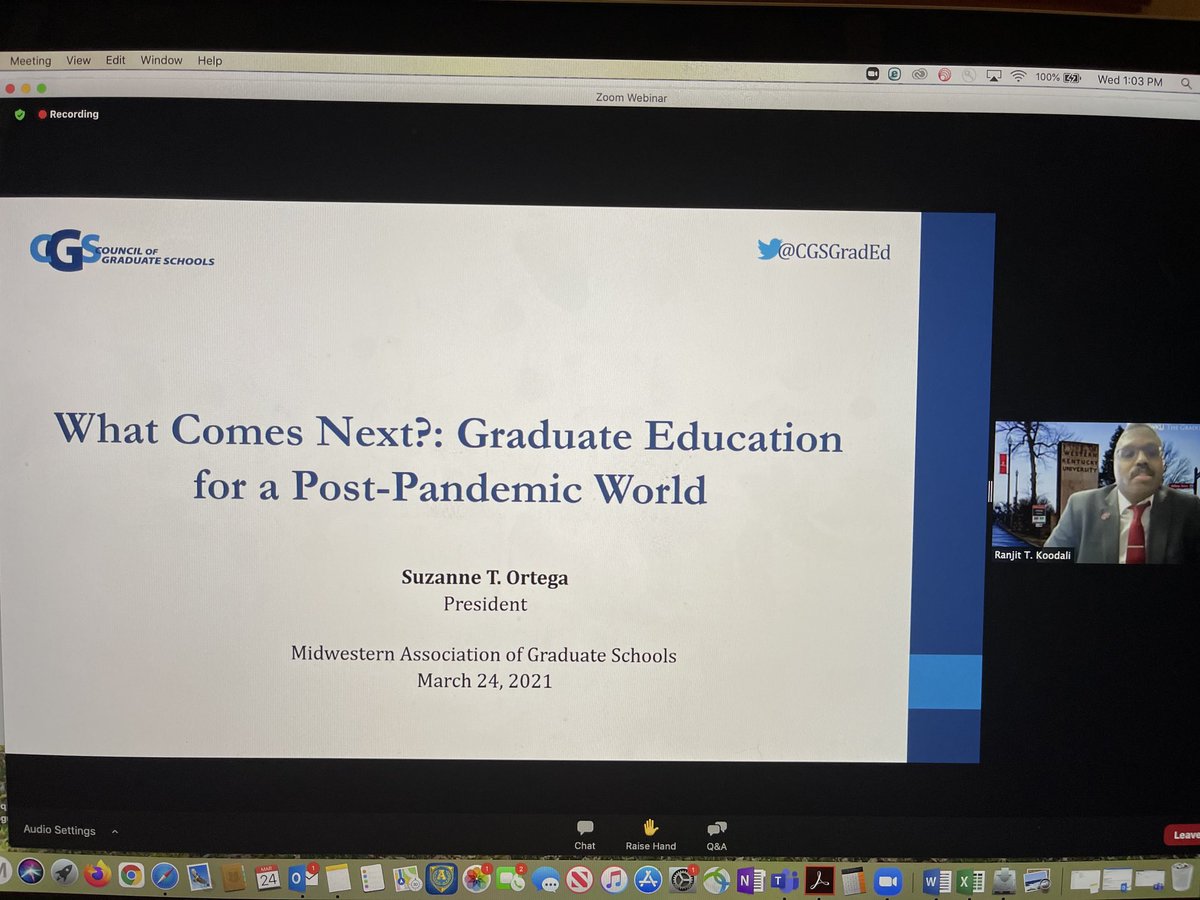1200x900 pixels.
Task: Open FaceTime from the Dock
Action: point(511,879)
